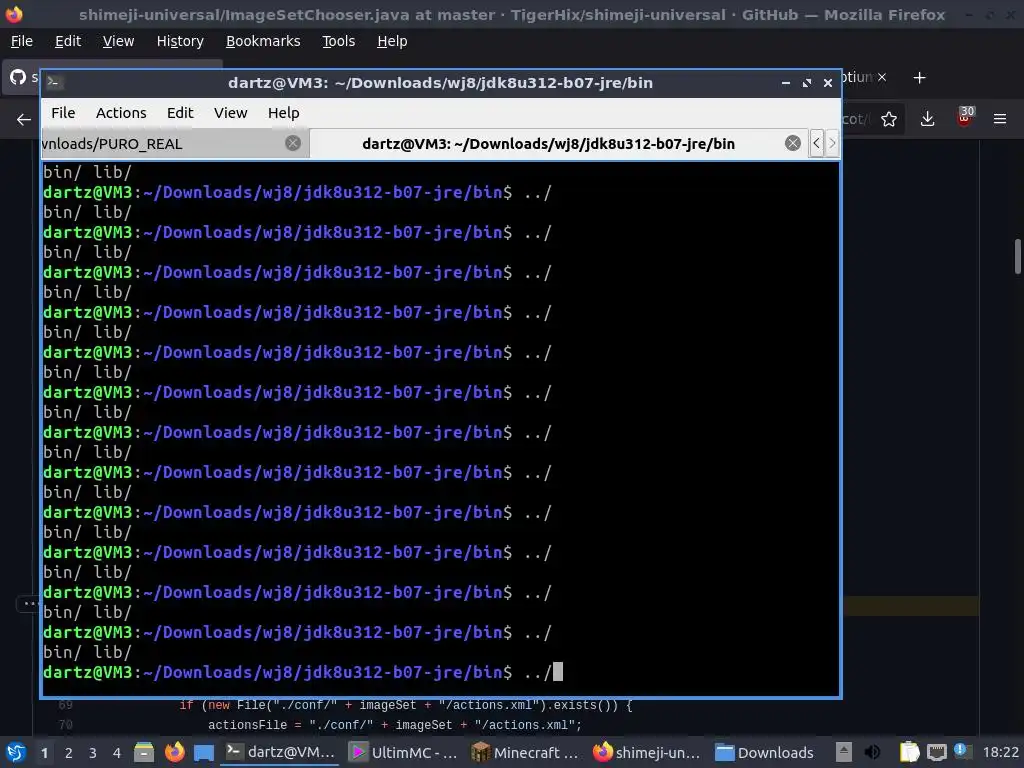Activate UltimMC taskbar button
The height and width of the screenshot is (768, 1024).
[403, 752]
